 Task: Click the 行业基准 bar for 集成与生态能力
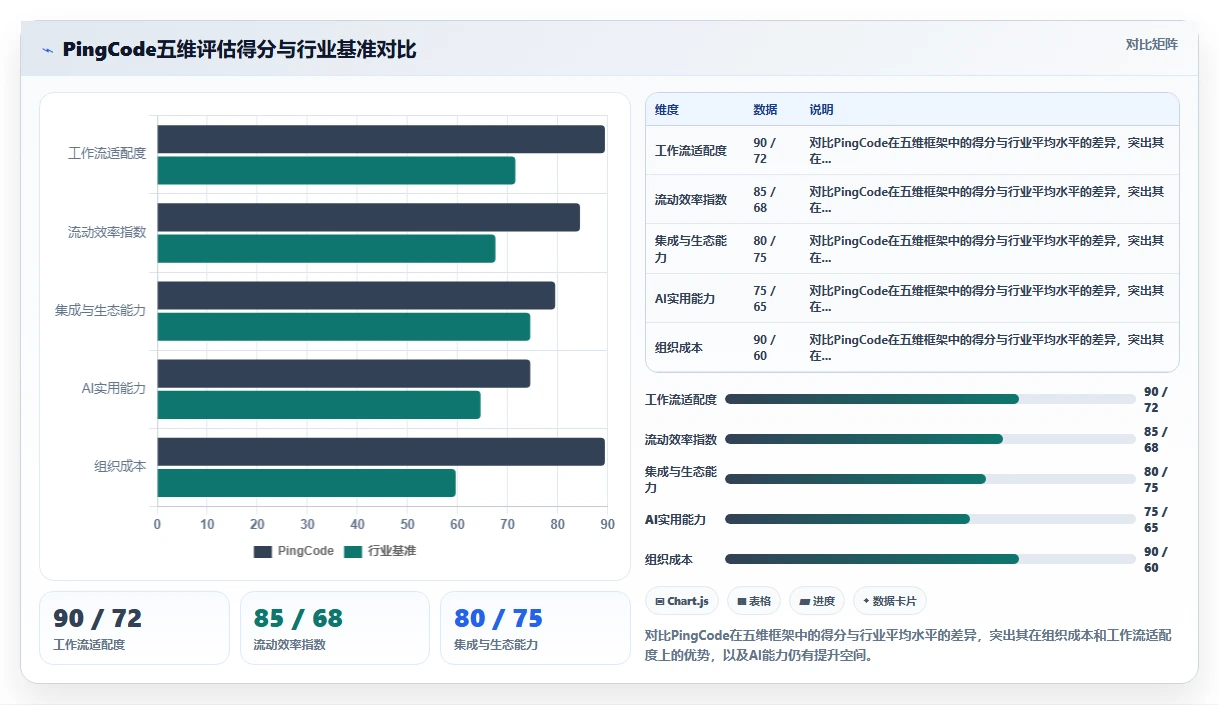[x=343, y=326]
